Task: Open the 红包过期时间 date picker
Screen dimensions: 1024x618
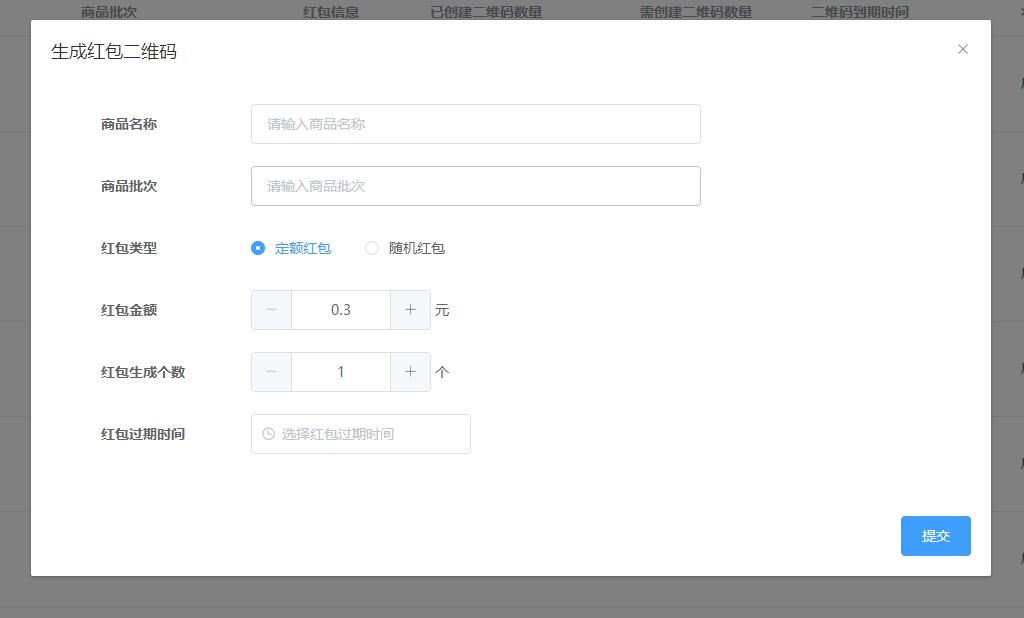Action: click(x=360, y=434)
